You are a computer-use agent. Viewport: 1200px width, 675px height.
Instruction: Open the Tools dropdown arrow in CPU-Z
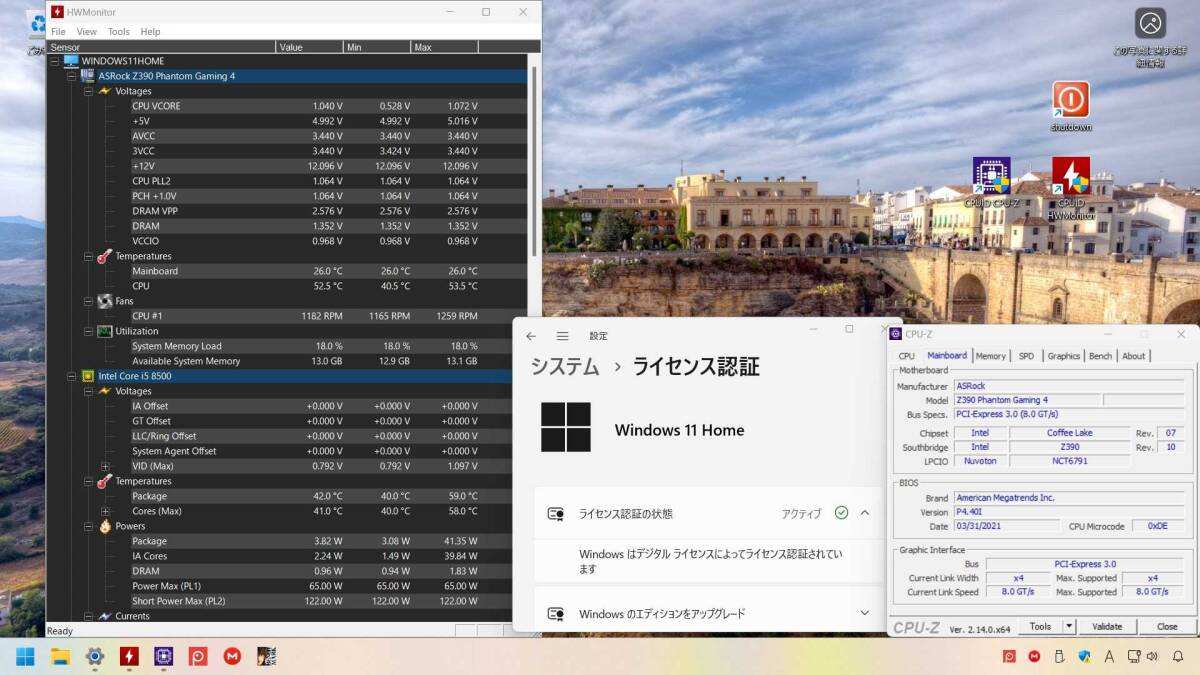(1068, 626)
